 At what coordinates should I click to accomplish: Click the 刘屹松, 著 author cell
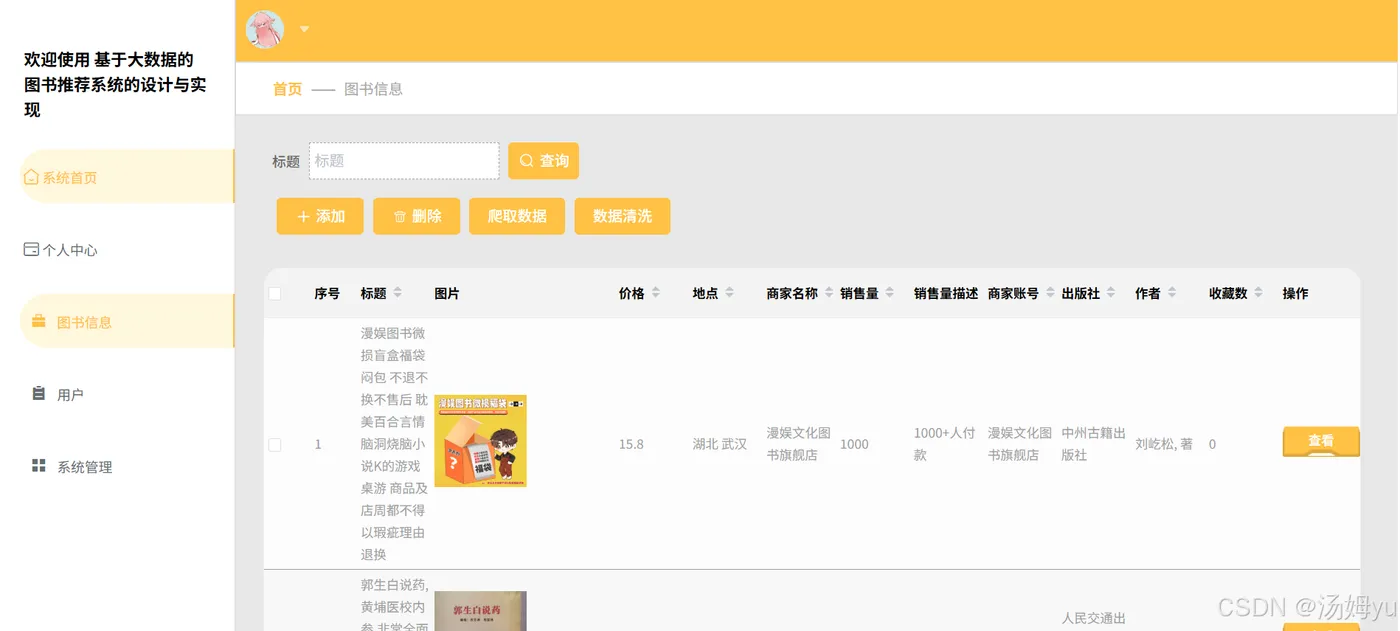[x=1164, y=444]
